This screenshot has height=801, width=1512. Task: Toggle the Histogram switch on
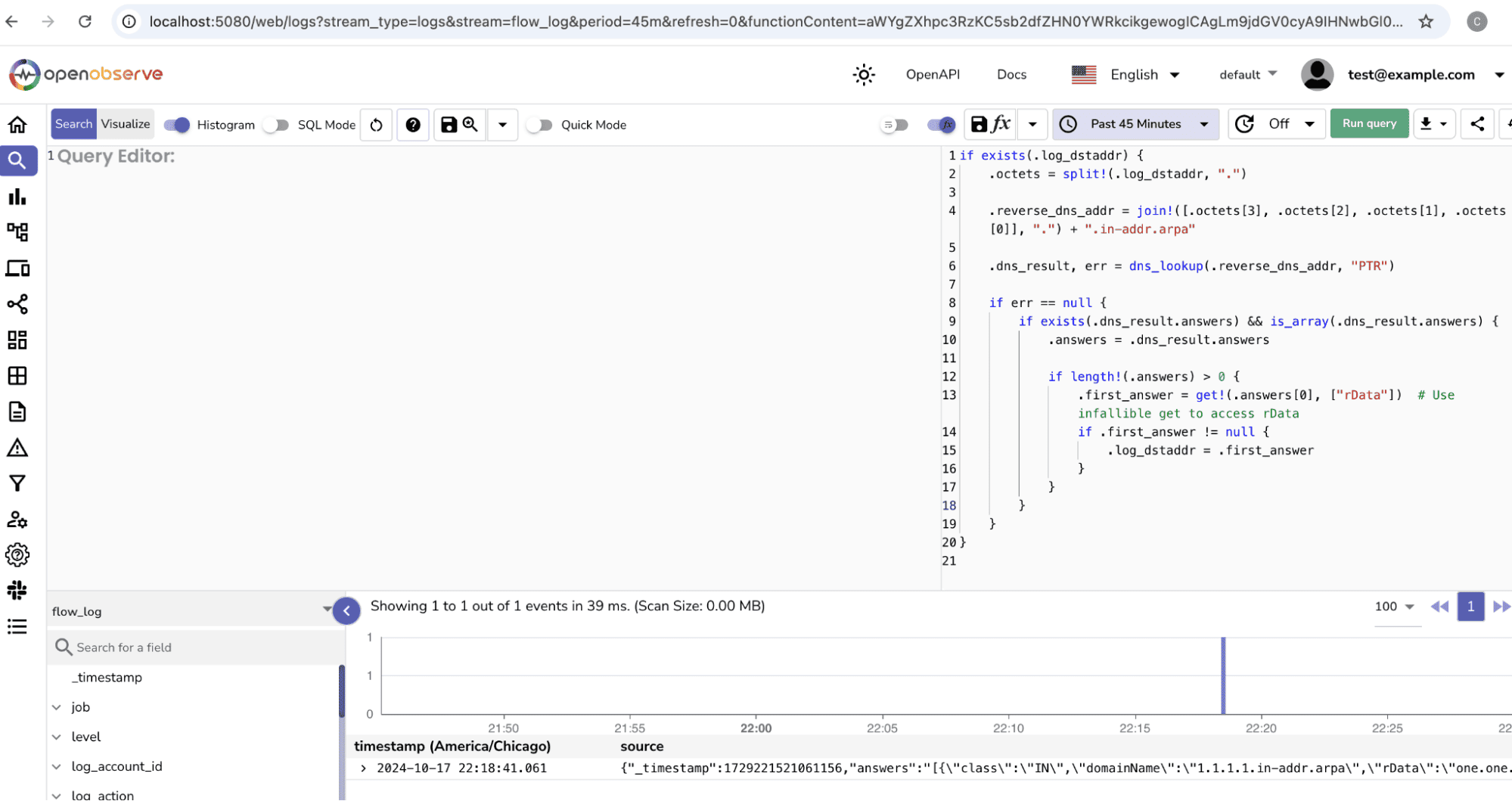pos(176,125)
